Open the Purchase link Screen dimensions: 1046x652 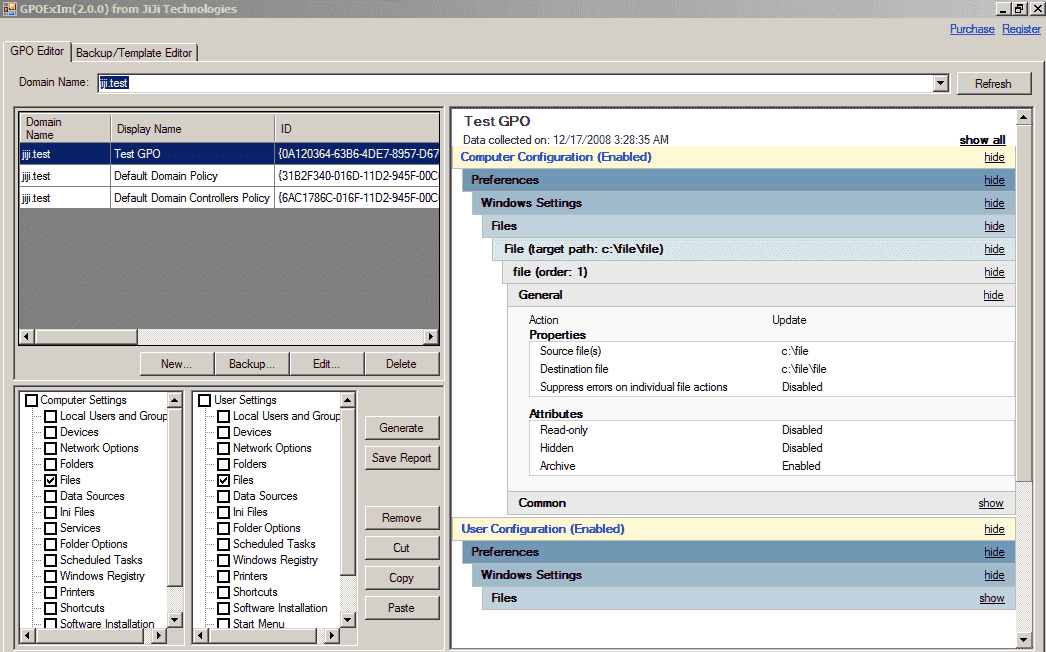971,29
